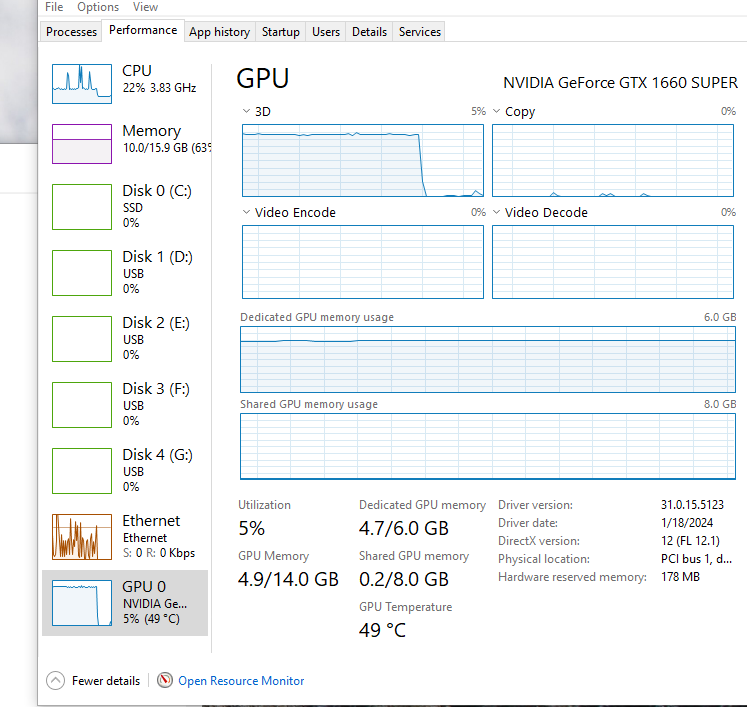Select the Performance tab
The height and width of the screenshot is (707, 747).
[x=143, y=30]
